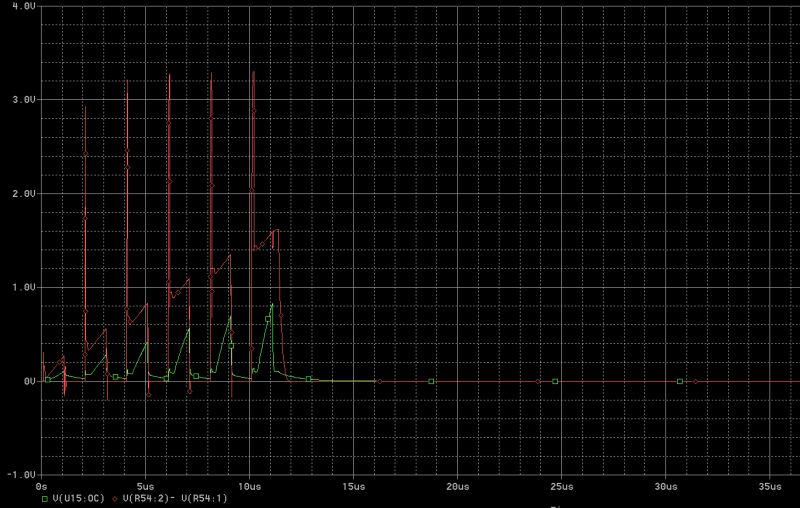800x508 pixels.
Task: Click the 0s time axis label
Action: (42, 487)
